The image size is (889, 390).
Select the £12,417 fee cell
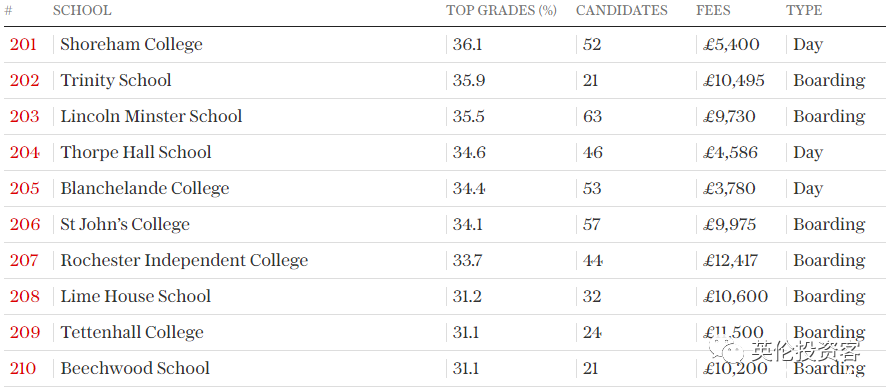pos(730,260)
